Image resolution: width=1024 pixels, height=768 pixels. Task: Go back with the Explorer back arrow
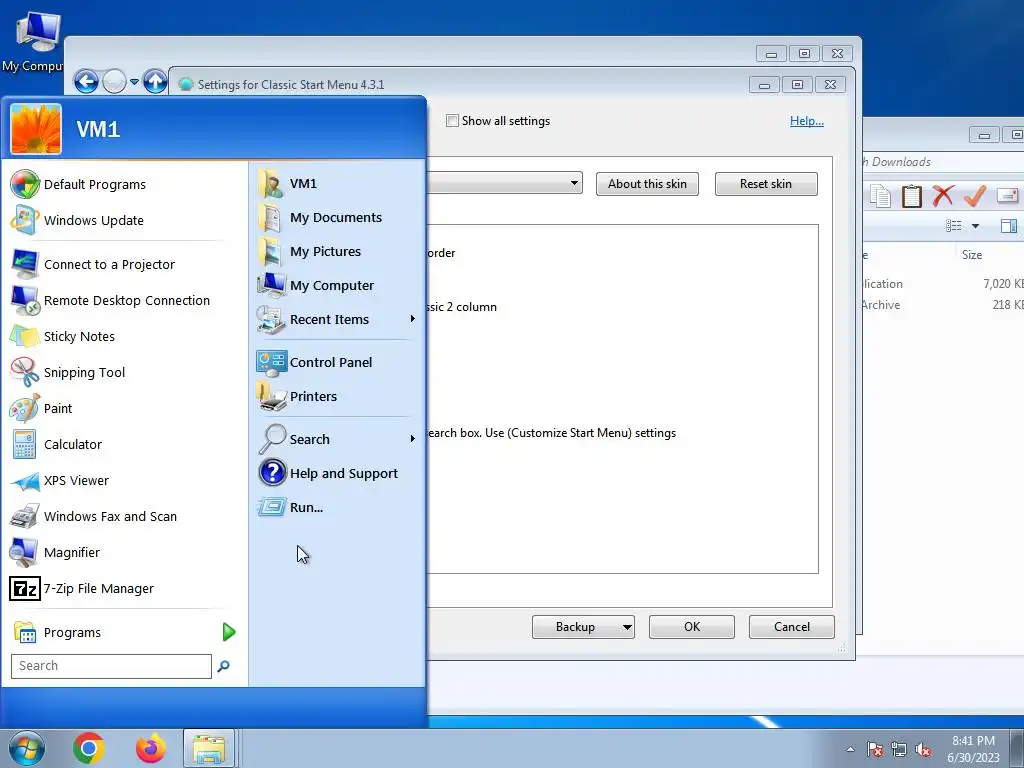tap(86, 82)
